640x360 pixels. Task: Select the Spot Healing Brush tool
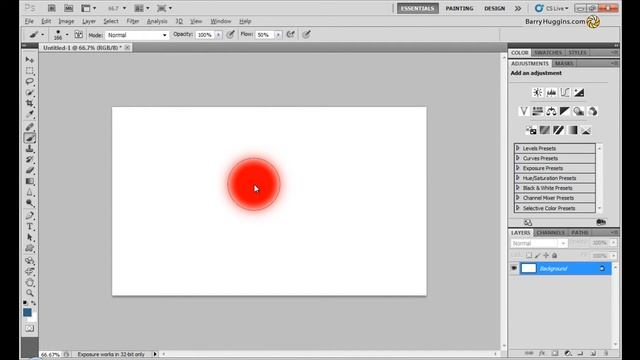29,127
